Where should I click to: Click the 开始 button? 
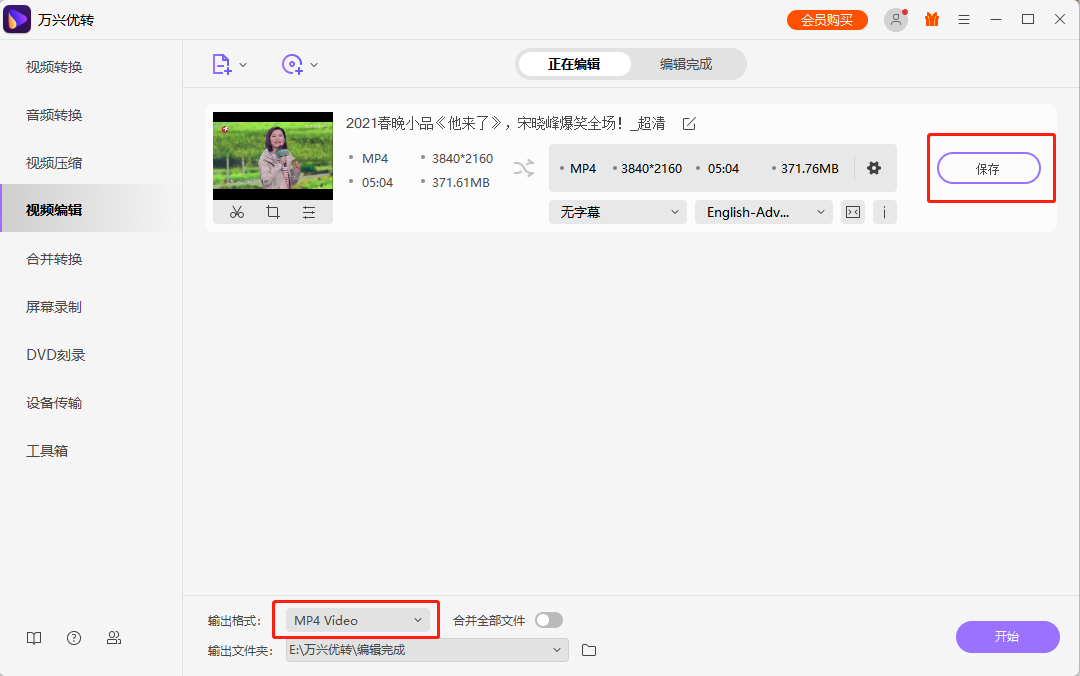(1007, 637)
